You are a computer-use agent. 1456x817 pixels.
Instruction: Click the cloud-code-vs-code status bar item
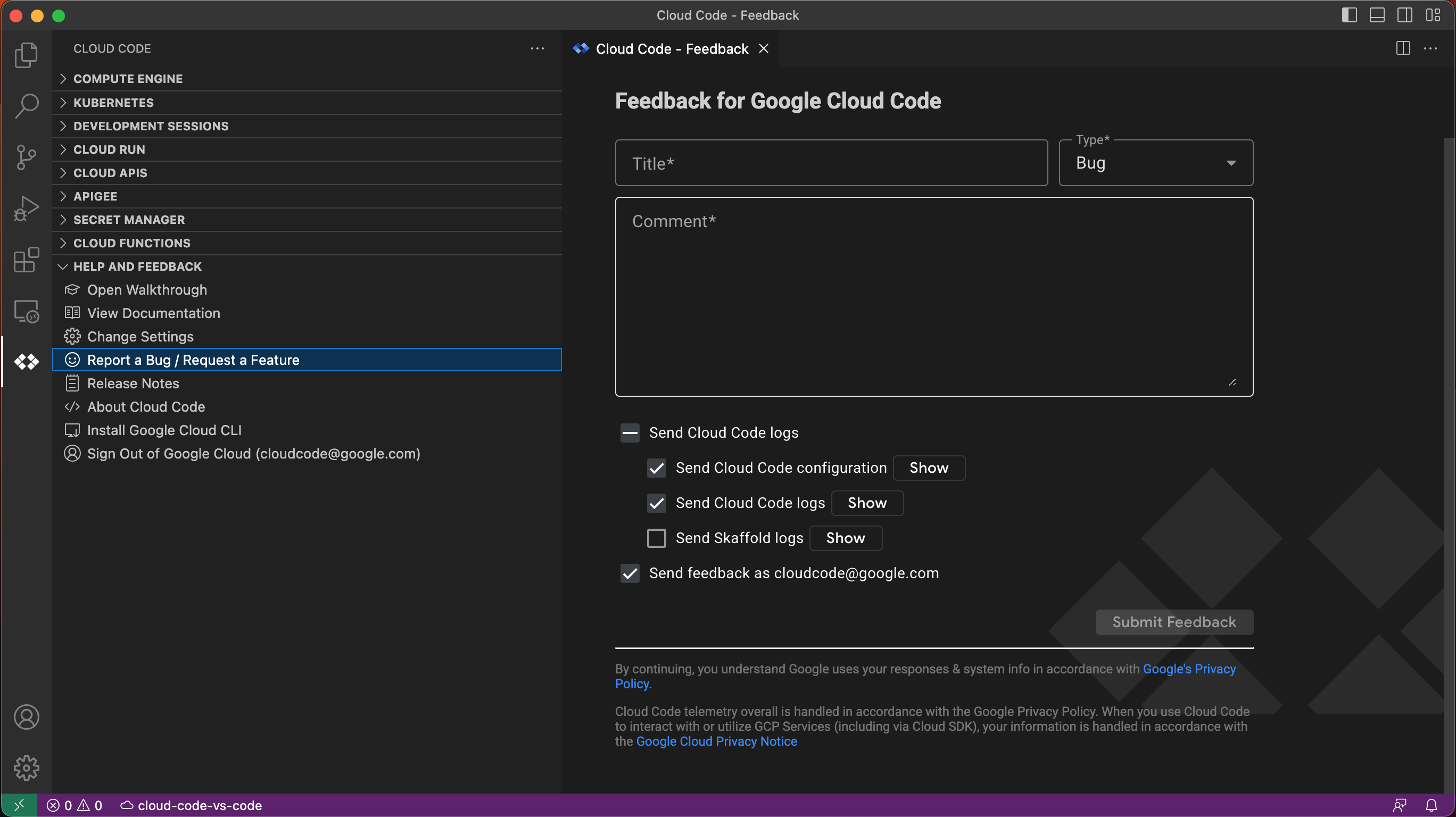click(191, 805)
